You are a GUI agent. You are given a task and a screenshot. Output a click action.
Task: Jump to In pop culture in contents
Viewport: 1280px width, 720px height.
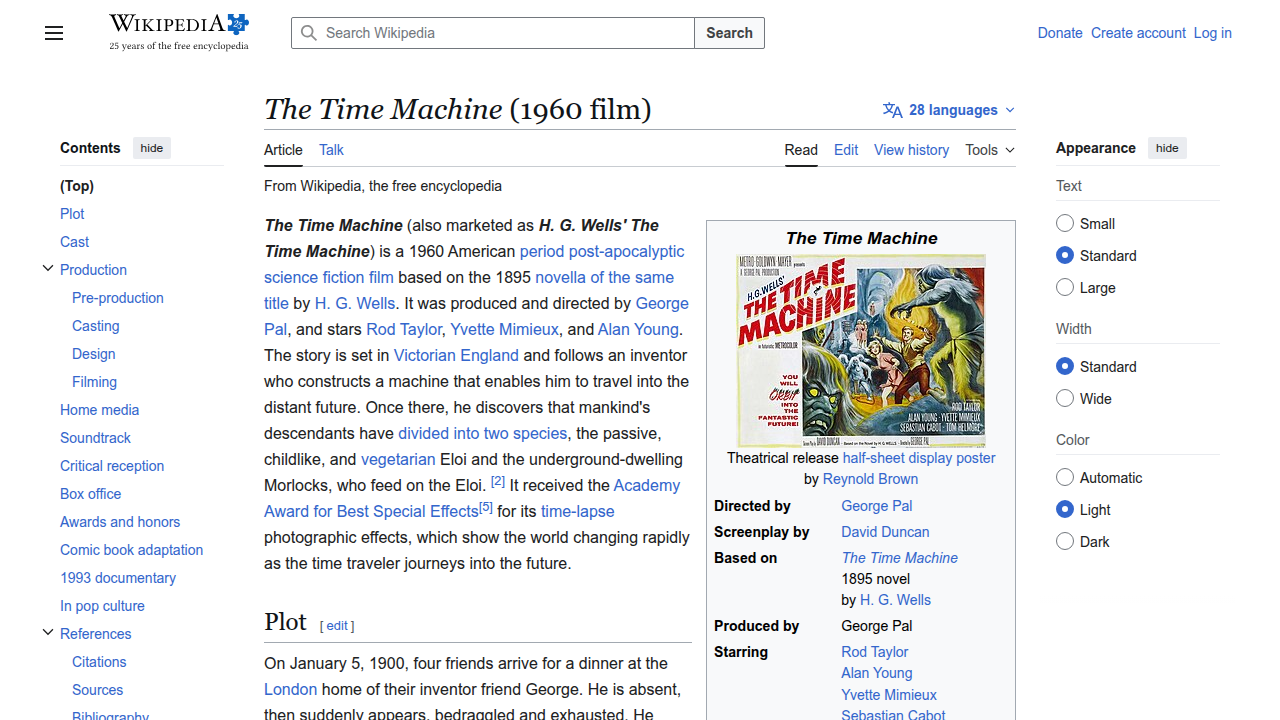click(x=102, y=606)
